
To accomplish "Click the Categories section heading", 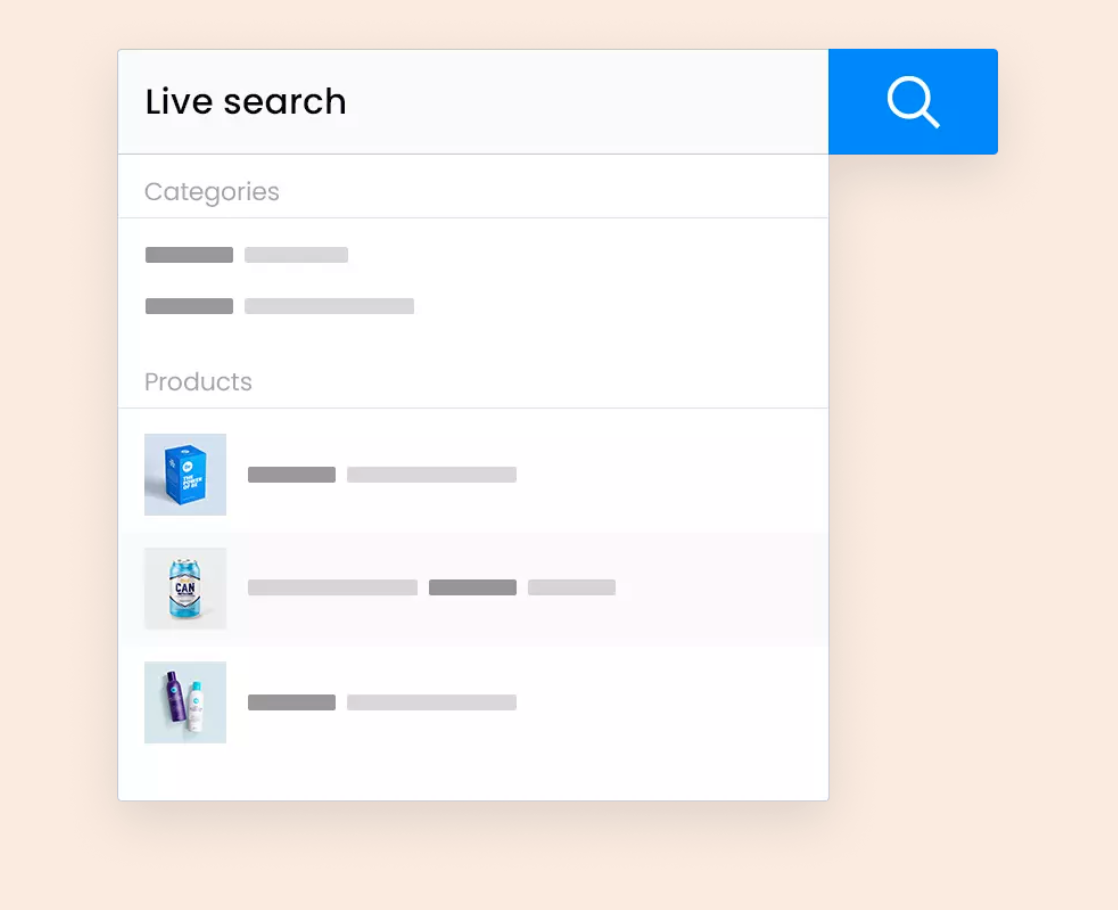I will 212,192.
